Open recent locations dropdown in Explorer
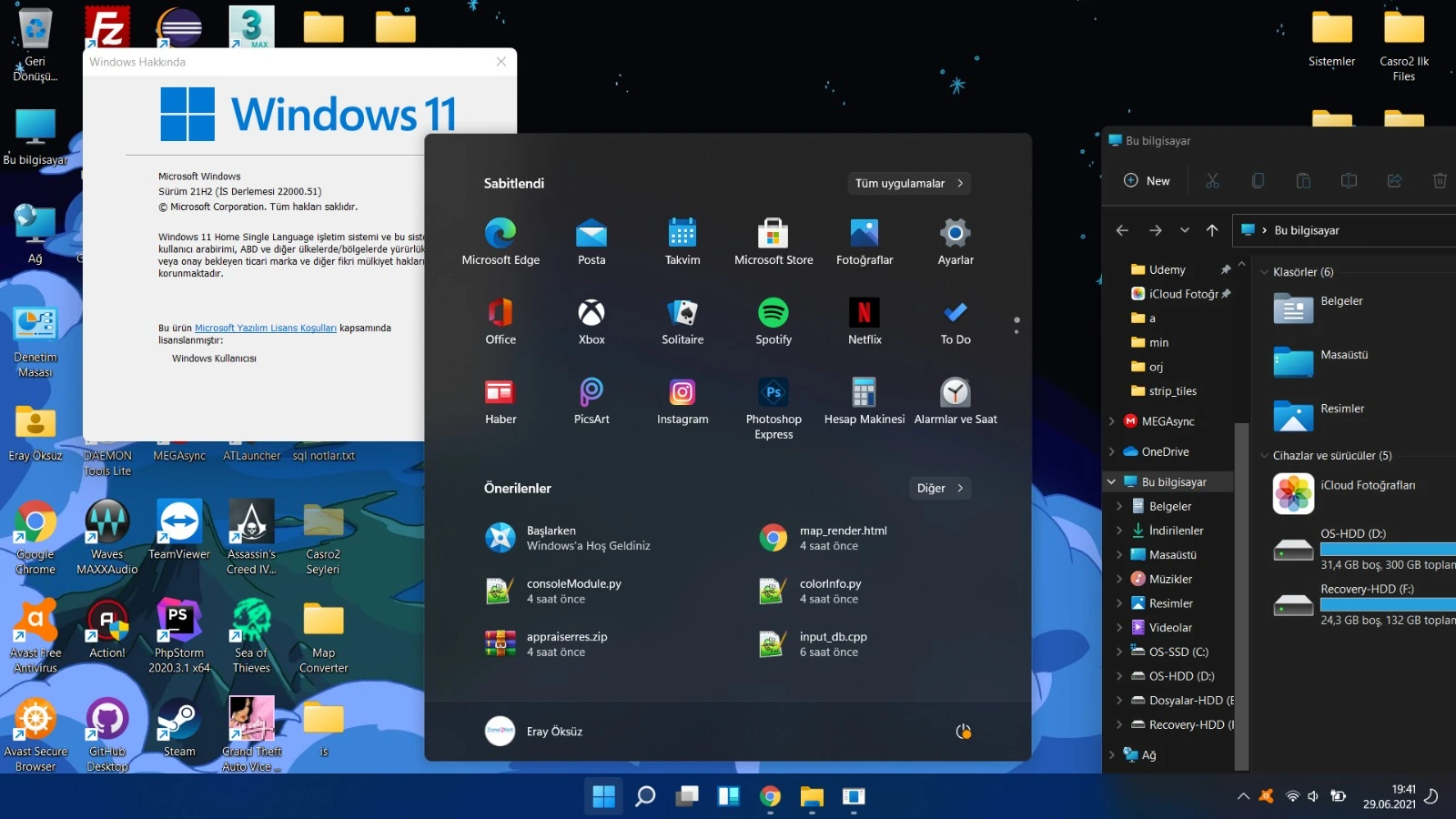Screen dimensions: 1456x819 pyautogui.click(x=1185, y=230)
